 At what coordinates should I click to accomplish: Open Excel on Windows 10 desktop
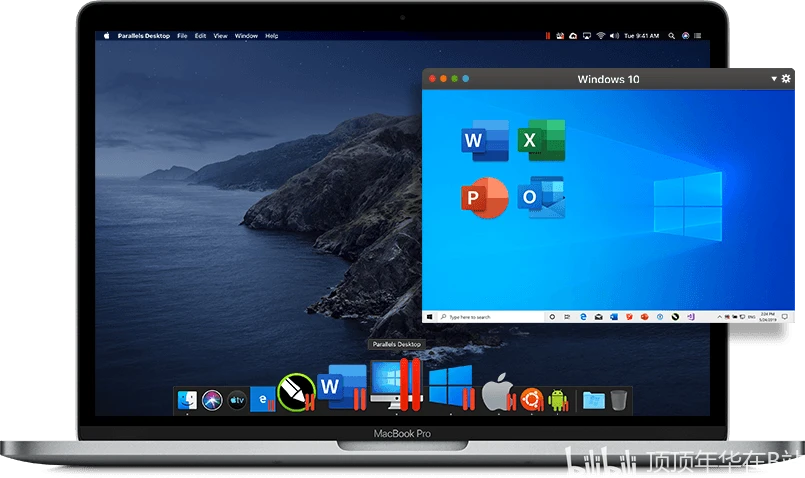[541, 140]
